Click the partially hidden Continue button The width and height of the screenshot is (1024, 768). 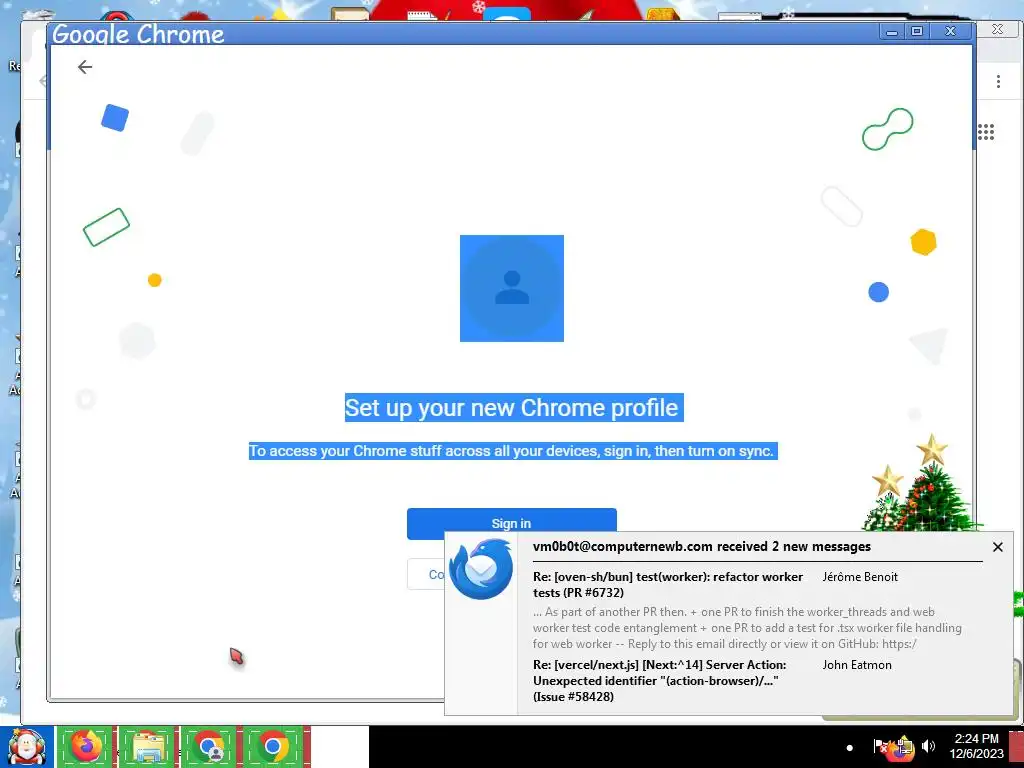point(426,574)
